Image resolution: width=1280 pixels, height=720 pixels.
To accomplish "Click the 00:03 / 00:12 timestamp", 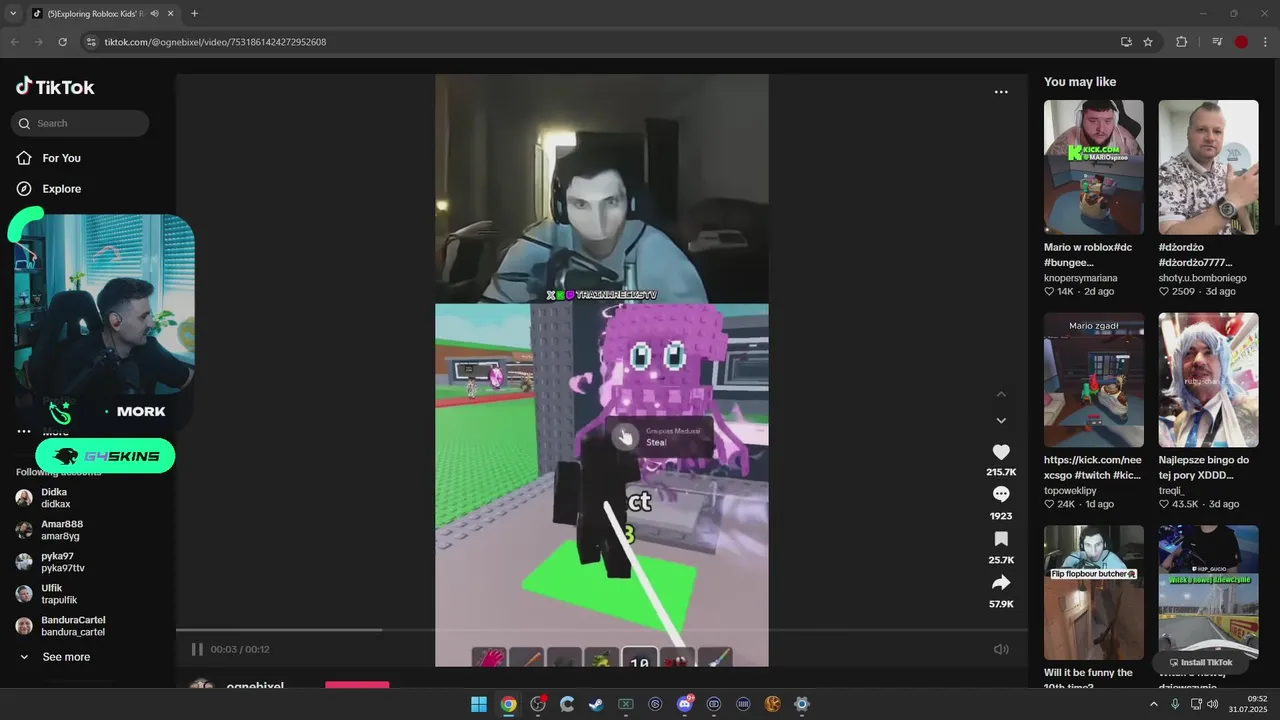I will 240,649.
